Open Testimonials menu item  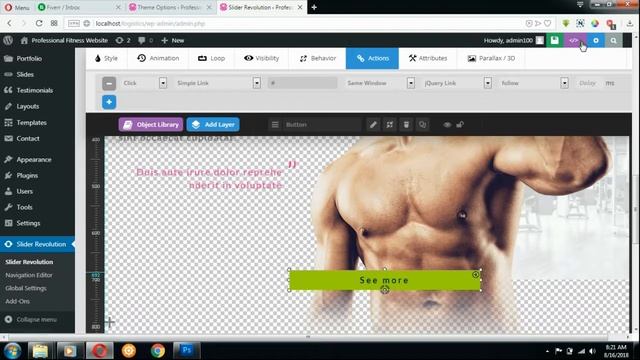pos(34,90)
